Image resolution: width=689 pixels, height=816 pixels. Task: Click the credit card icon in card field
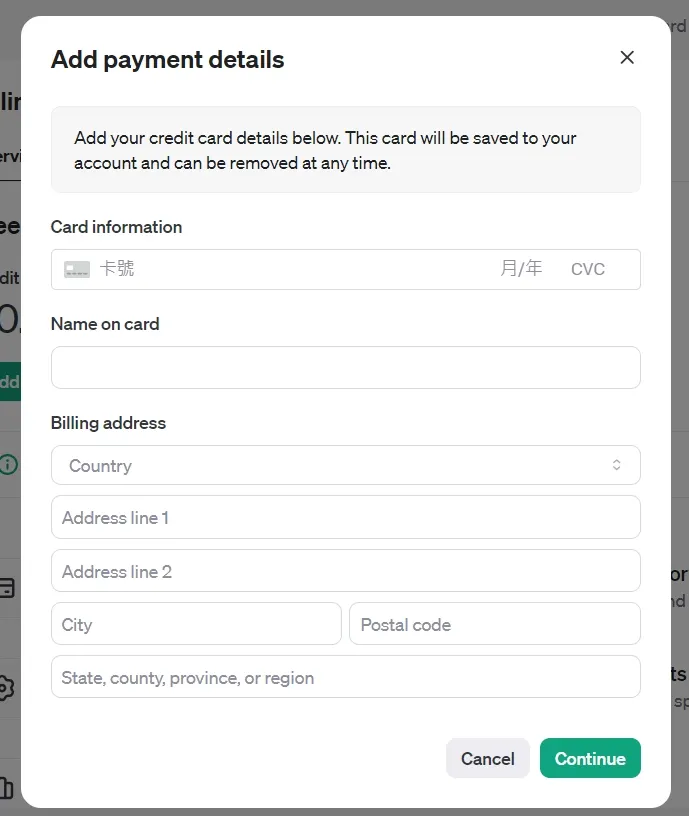pos(77,269)
